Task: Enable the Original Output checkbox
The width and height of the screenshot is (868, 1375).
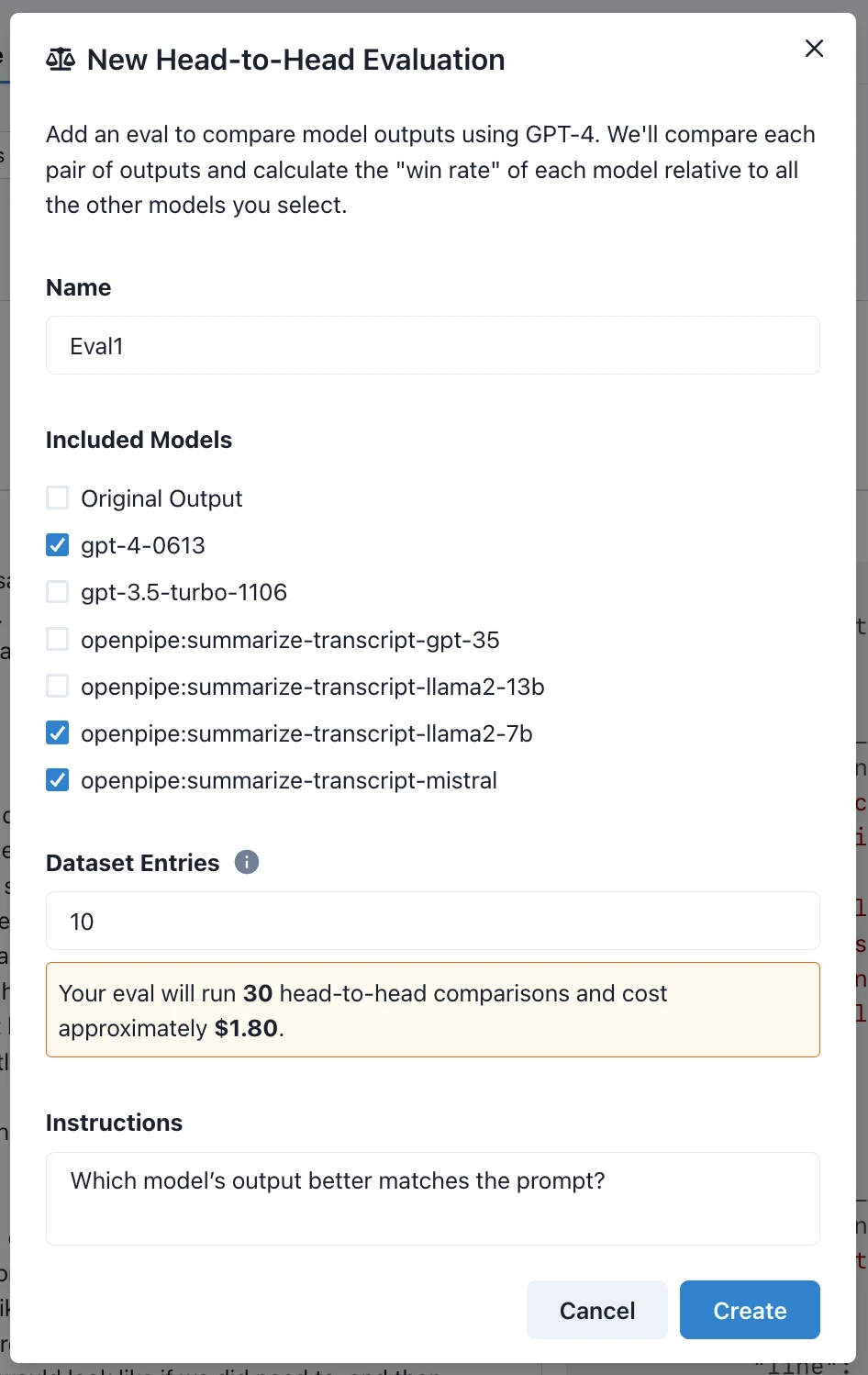Action: coord(57,497)
